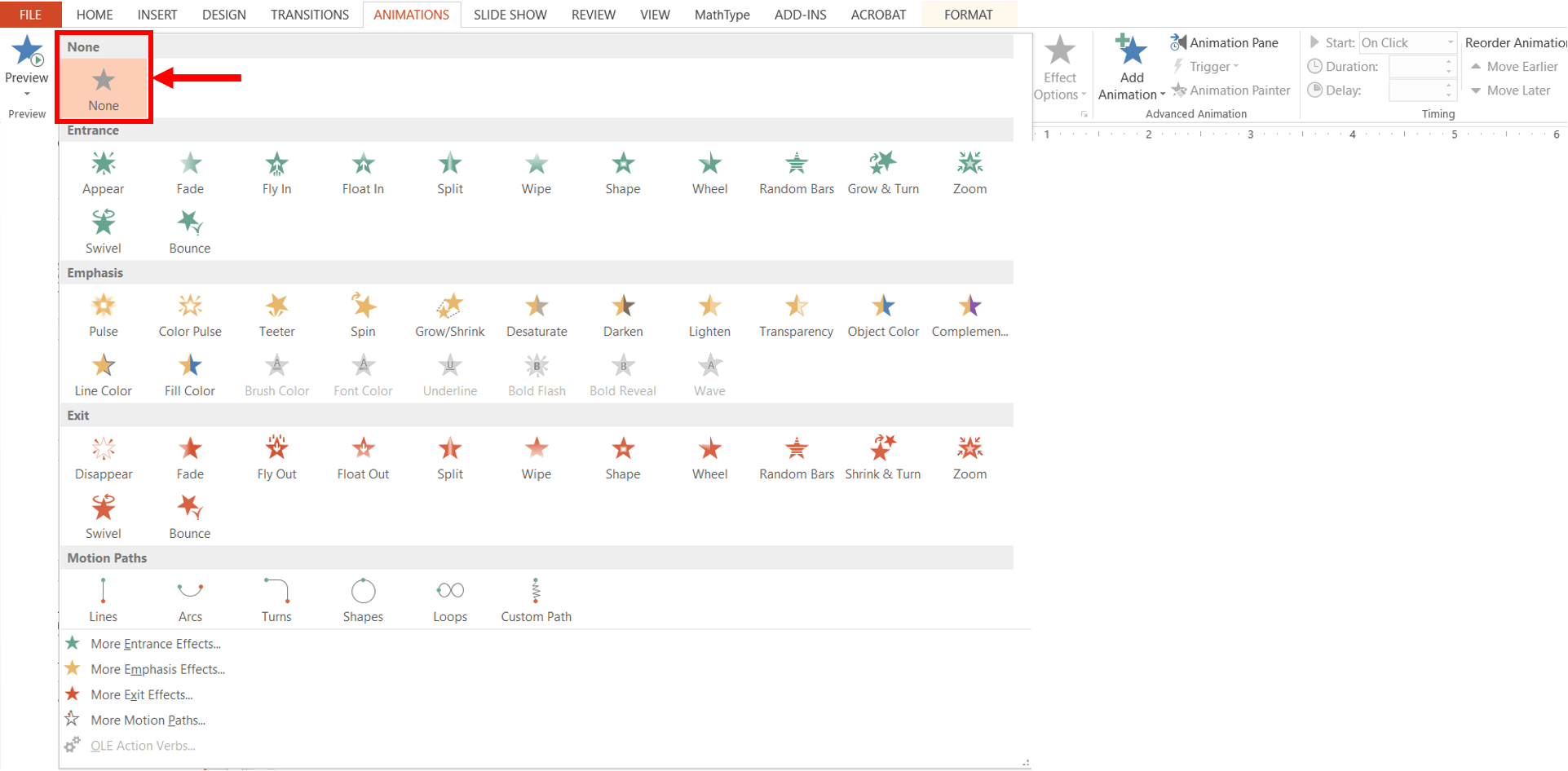1568x771 pixels.
Task: Select the Arcs motion path
Action: [x=190, y=601]
